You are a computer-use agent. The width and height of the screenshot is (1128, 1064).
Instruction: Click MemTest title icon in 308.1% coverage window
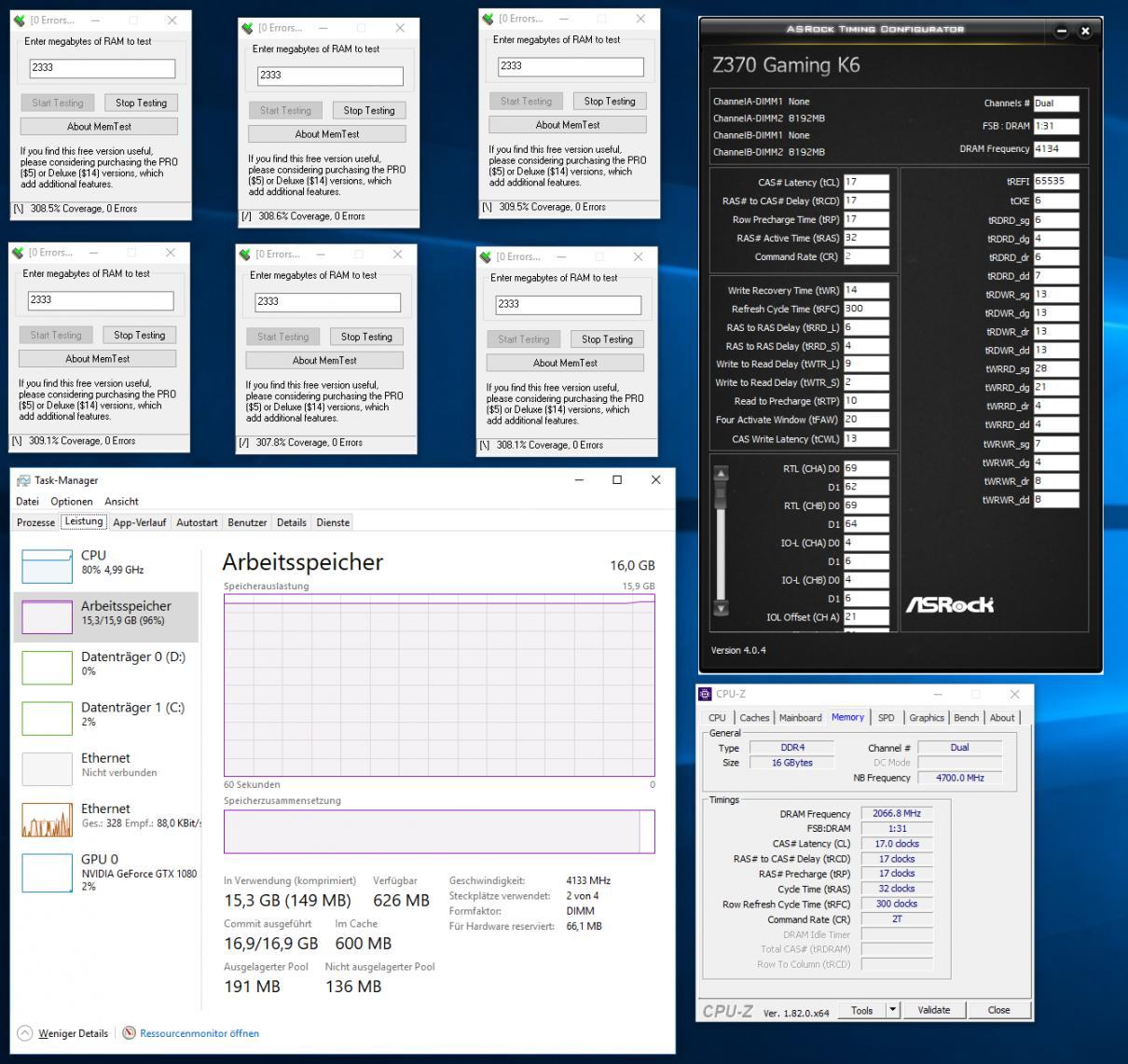click(485, 256)
